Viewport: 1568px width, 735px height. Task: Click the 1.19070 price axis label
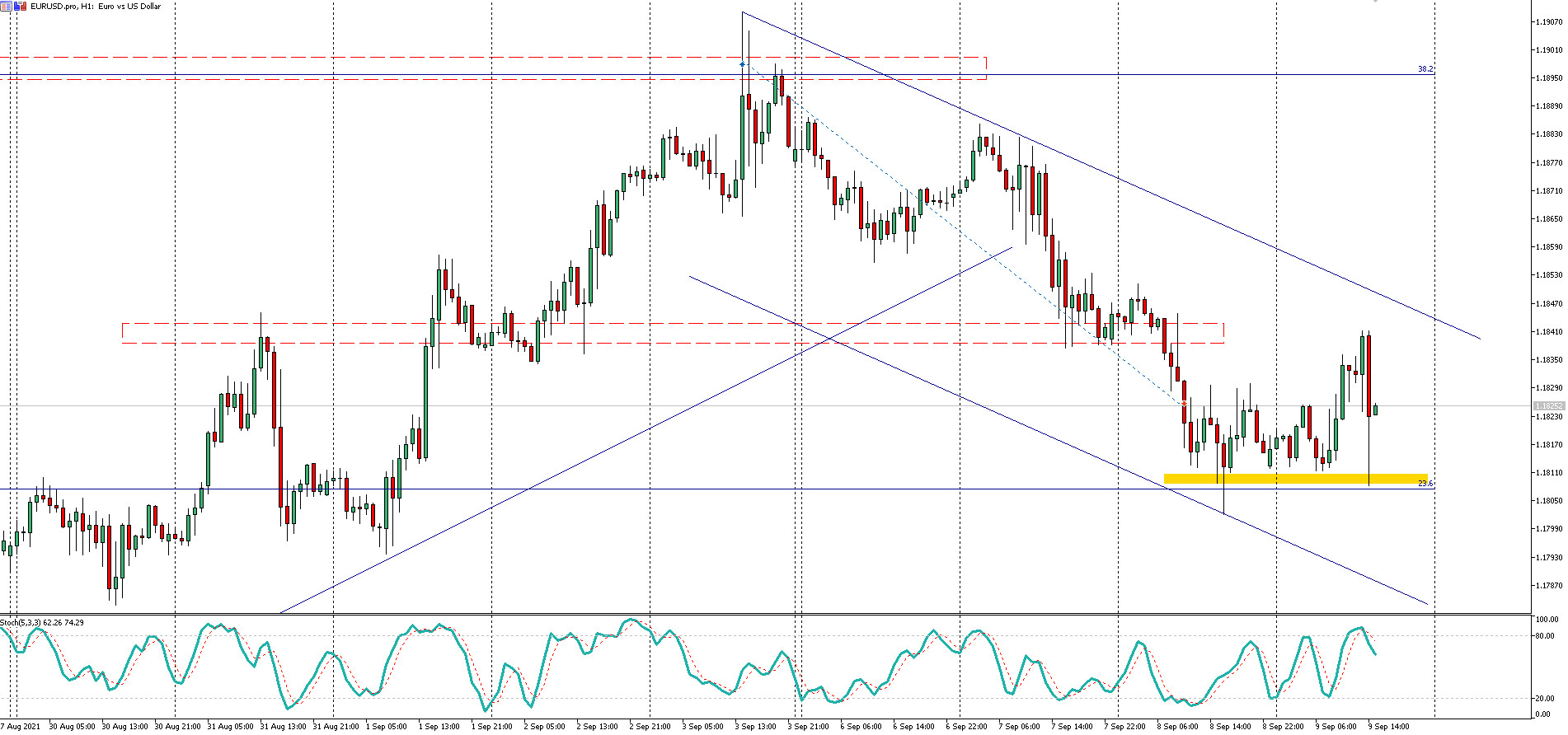point(1549,21)
